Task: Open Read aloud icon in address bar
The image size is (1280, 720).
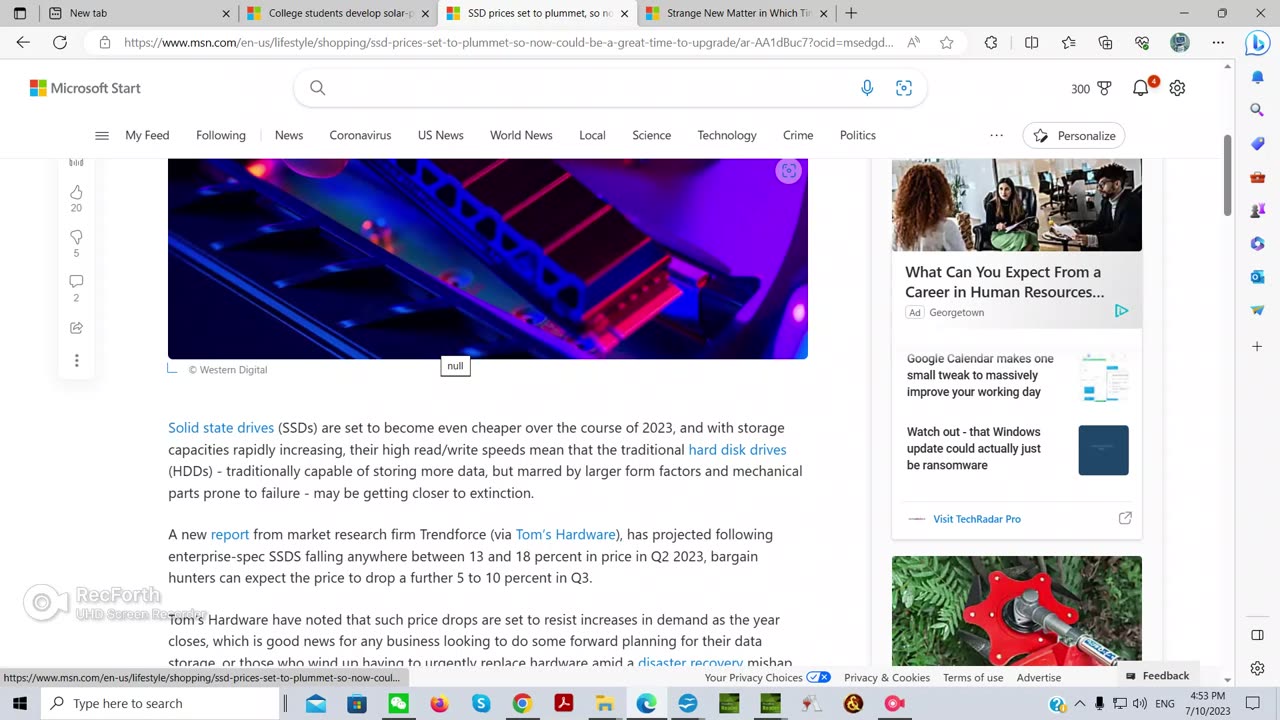Action: click(913, 43)
